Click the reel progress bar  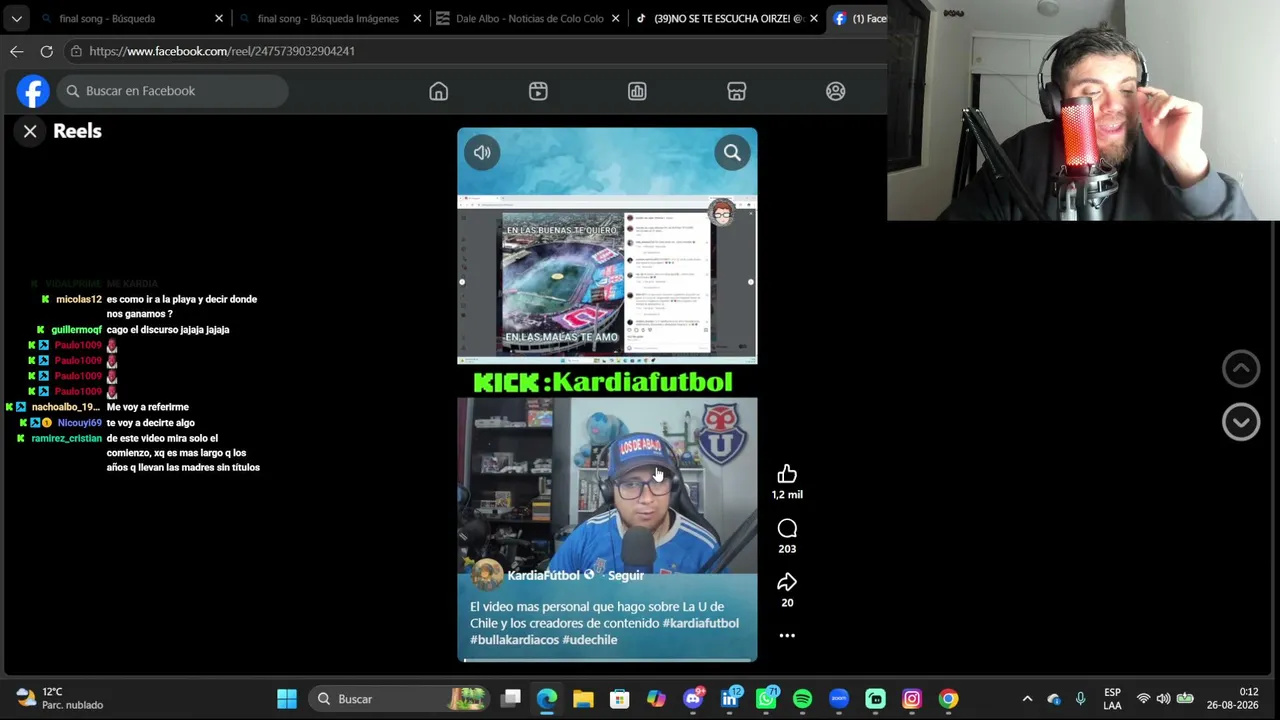pyautogui.click(x=607, y=660)
